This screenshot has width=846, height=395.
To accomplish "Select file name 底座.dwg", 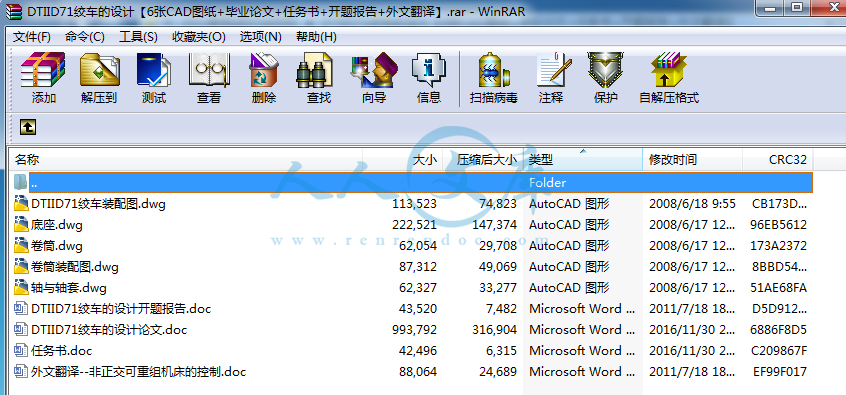I will (x=57, y=225).
